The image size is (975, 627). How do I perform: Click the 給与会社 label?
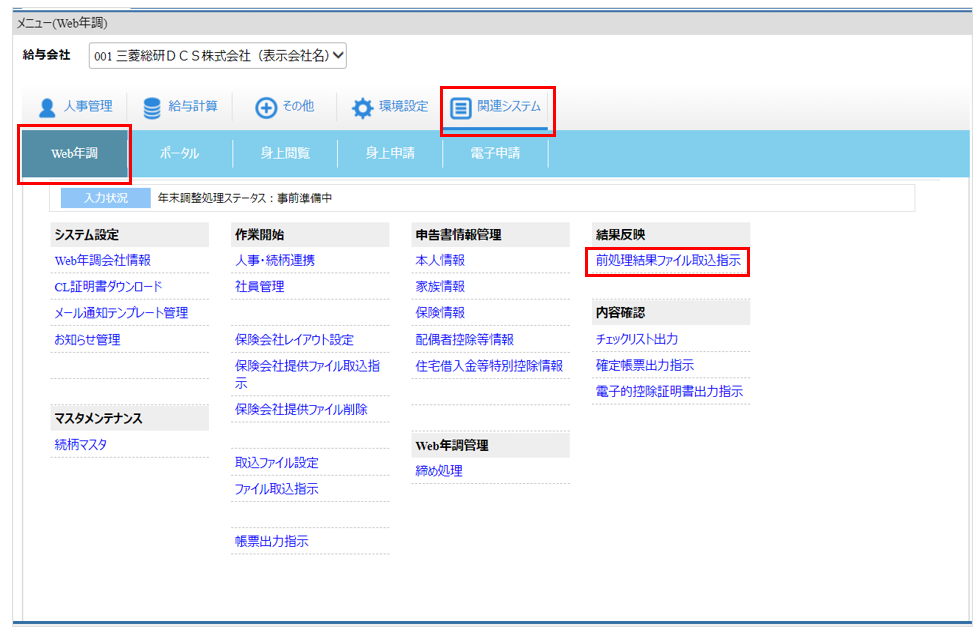click(47, 55)
